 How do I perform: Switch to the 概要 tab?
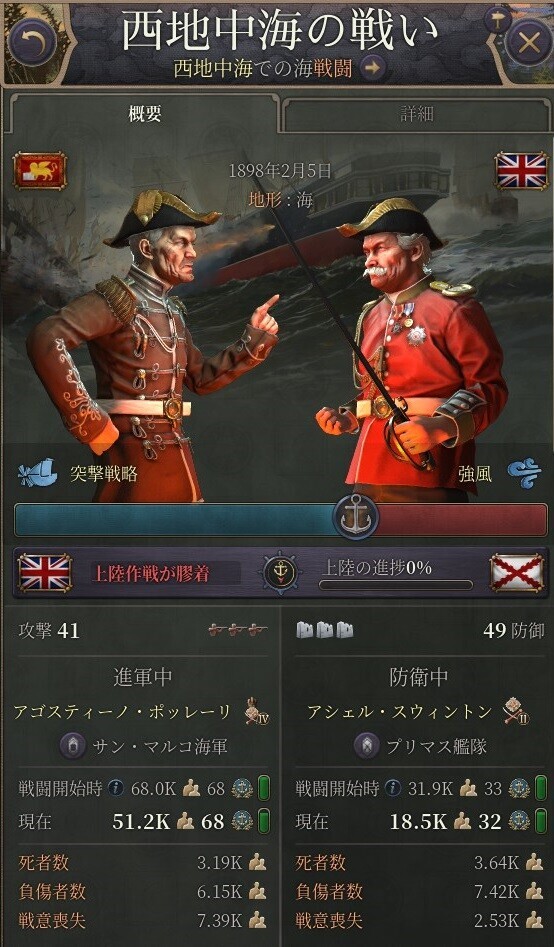point(145,113)
